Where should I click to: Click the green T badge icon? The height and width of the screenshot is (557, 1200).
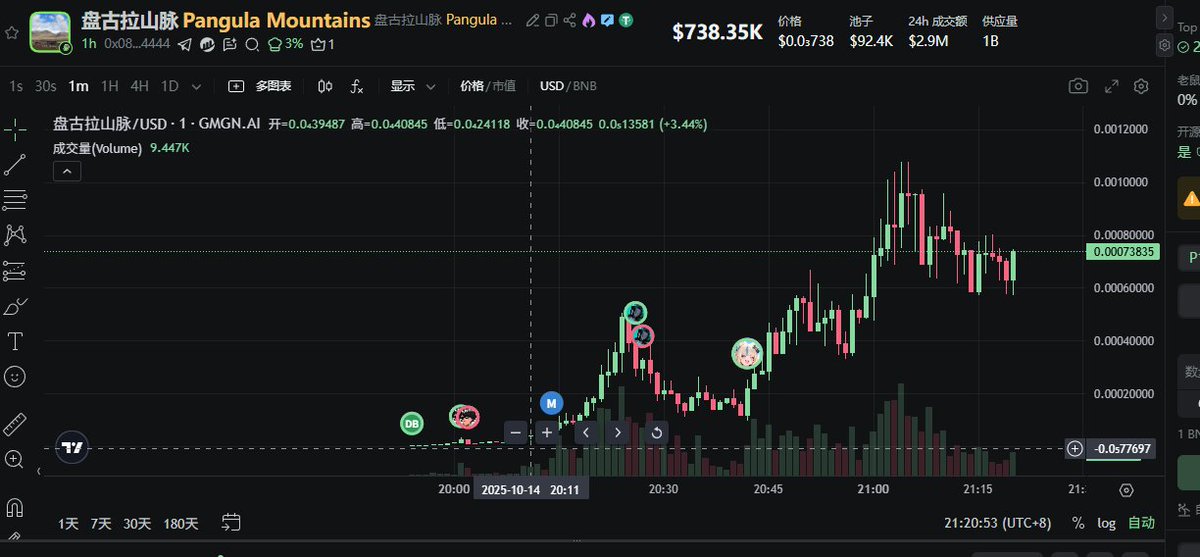pos(625,20)
